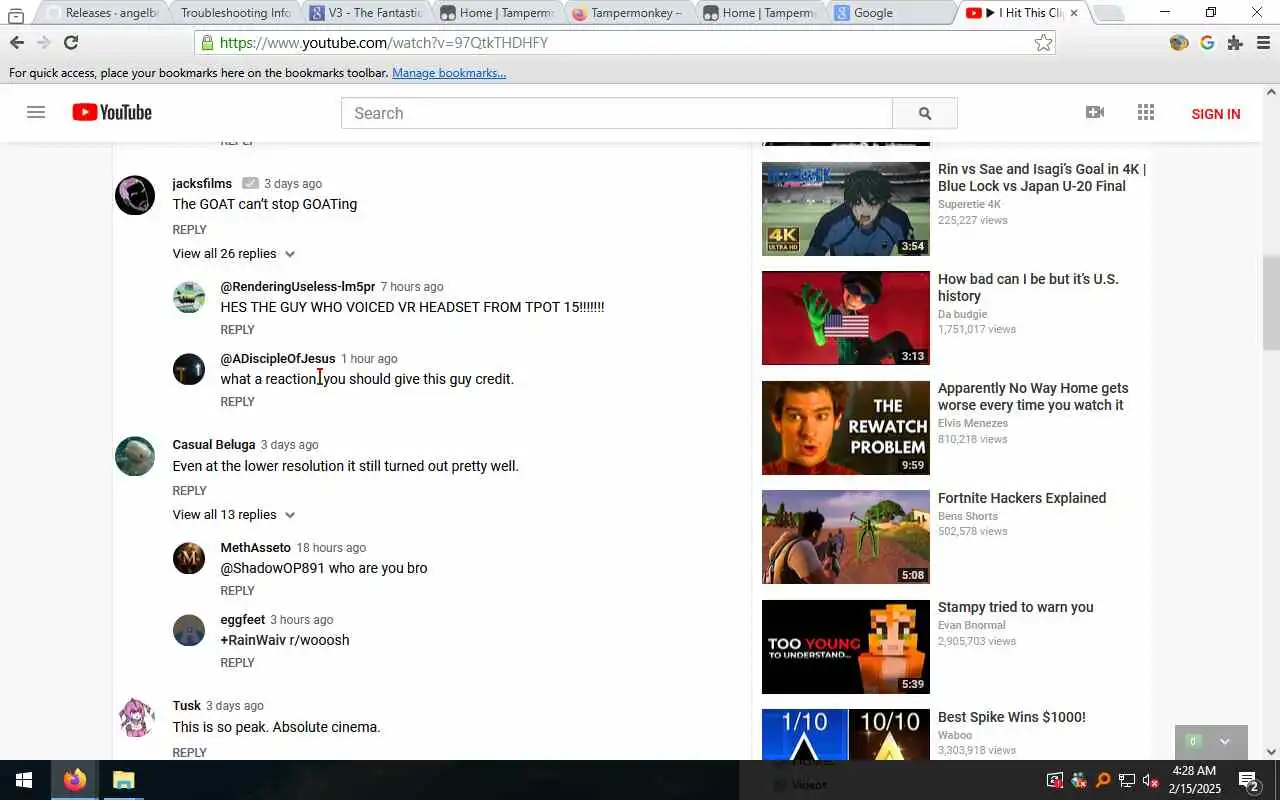Open the network tray icon
Image resolution: width=1280 pixels, height=800 pixels.
pyautogui.click(x=1127, y=780)
